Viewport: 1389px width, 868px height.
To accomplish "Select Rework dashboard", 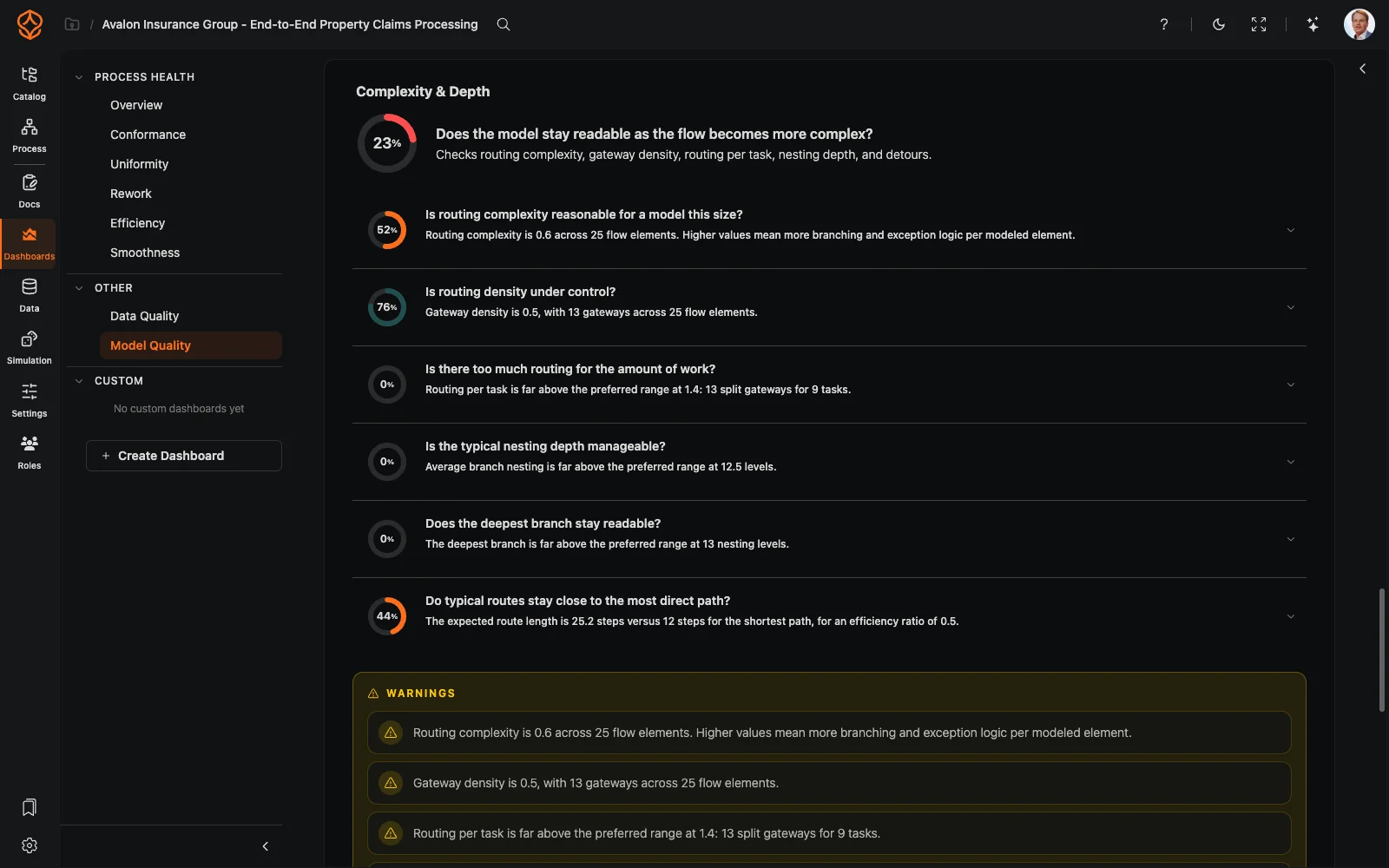I will pyautogui.click(x=131, y=194).
